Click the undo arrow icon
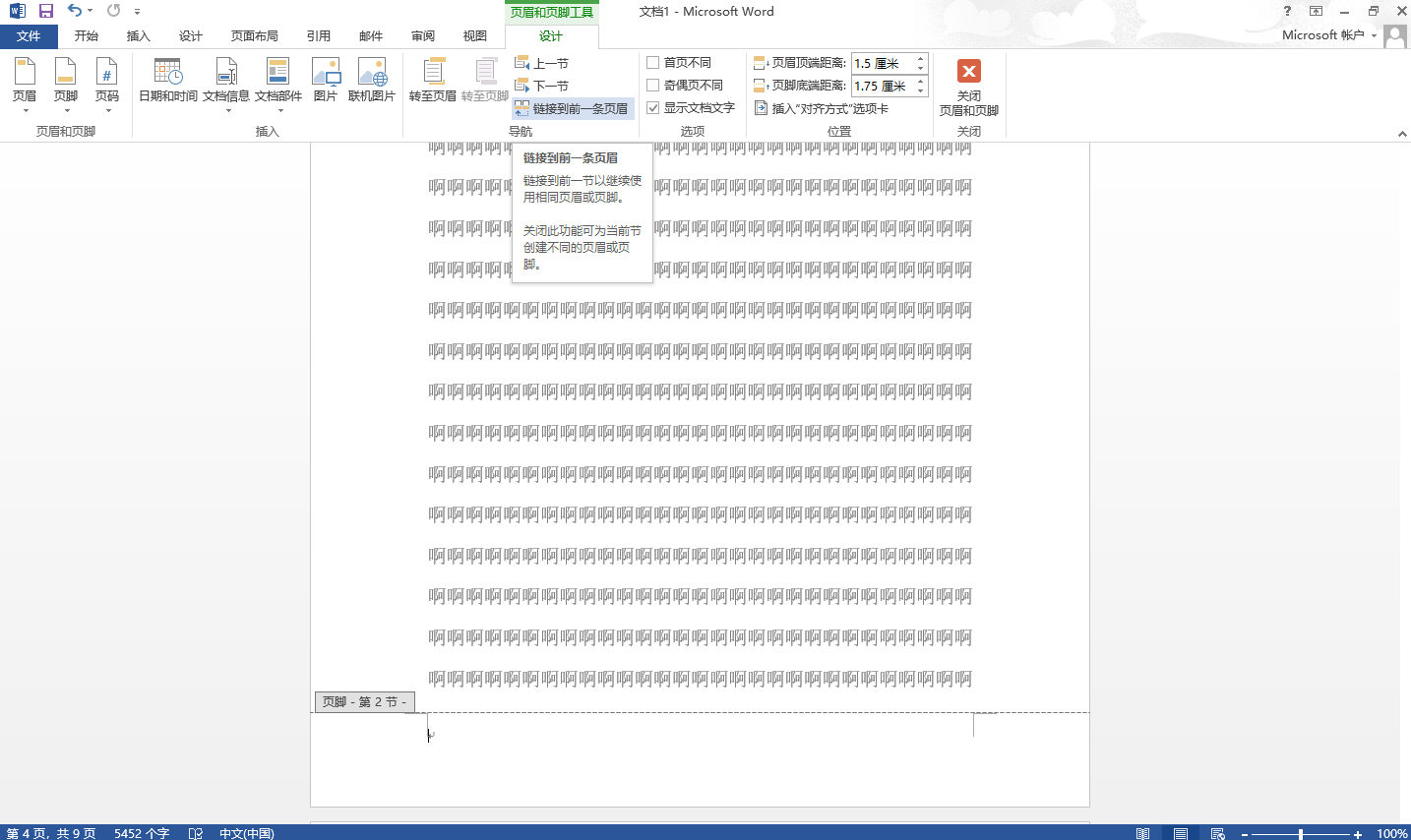The width and height of the screenshot is (1411, 840). tap(74, 11)
